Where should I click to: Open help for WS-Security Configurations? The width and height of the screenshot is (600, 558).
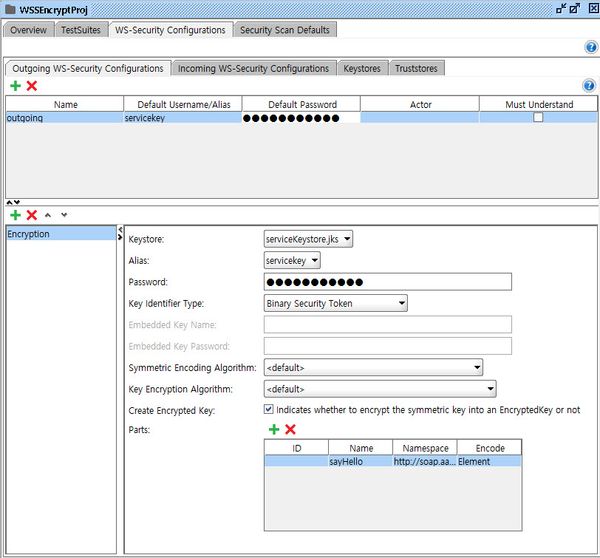590,47
